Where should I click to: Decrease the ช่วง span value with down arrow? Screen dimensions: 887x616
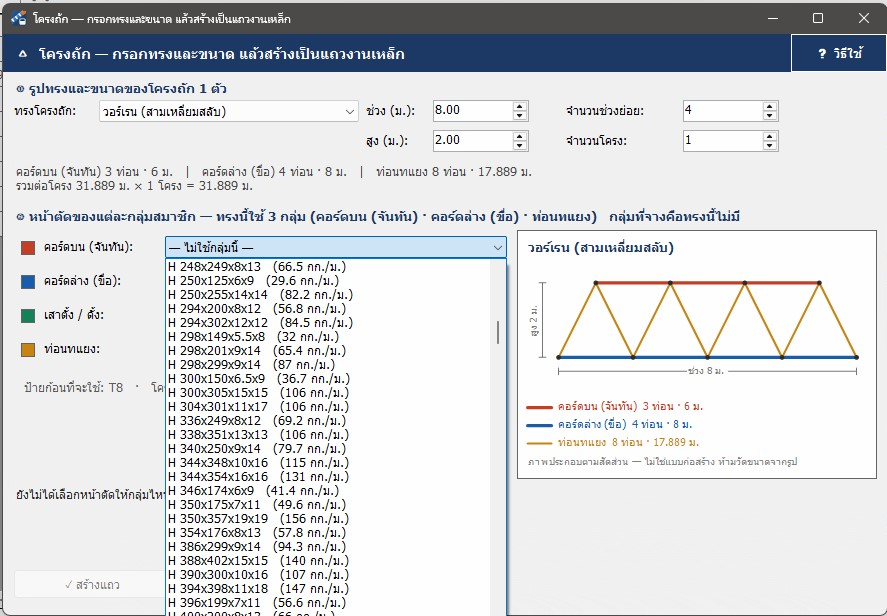[x=520, y=116]
